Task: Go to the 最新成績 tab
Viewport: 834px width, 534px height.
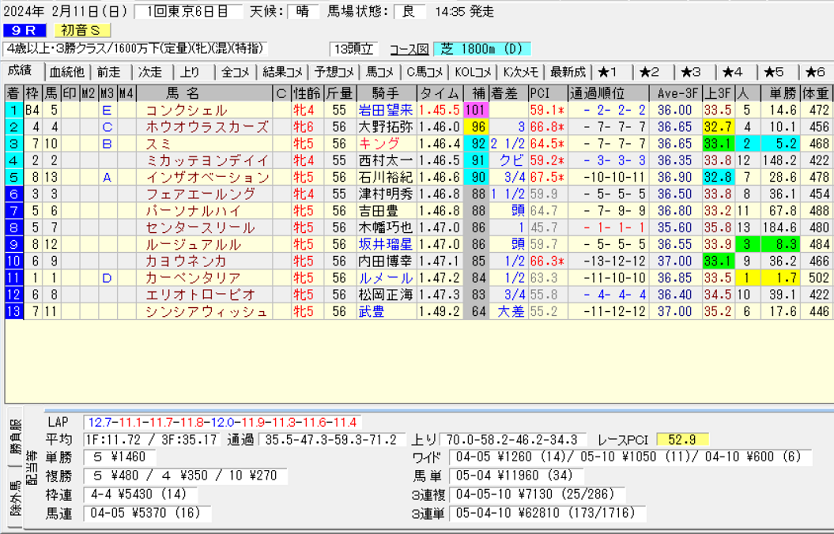Action: click(x=567, y=72)
